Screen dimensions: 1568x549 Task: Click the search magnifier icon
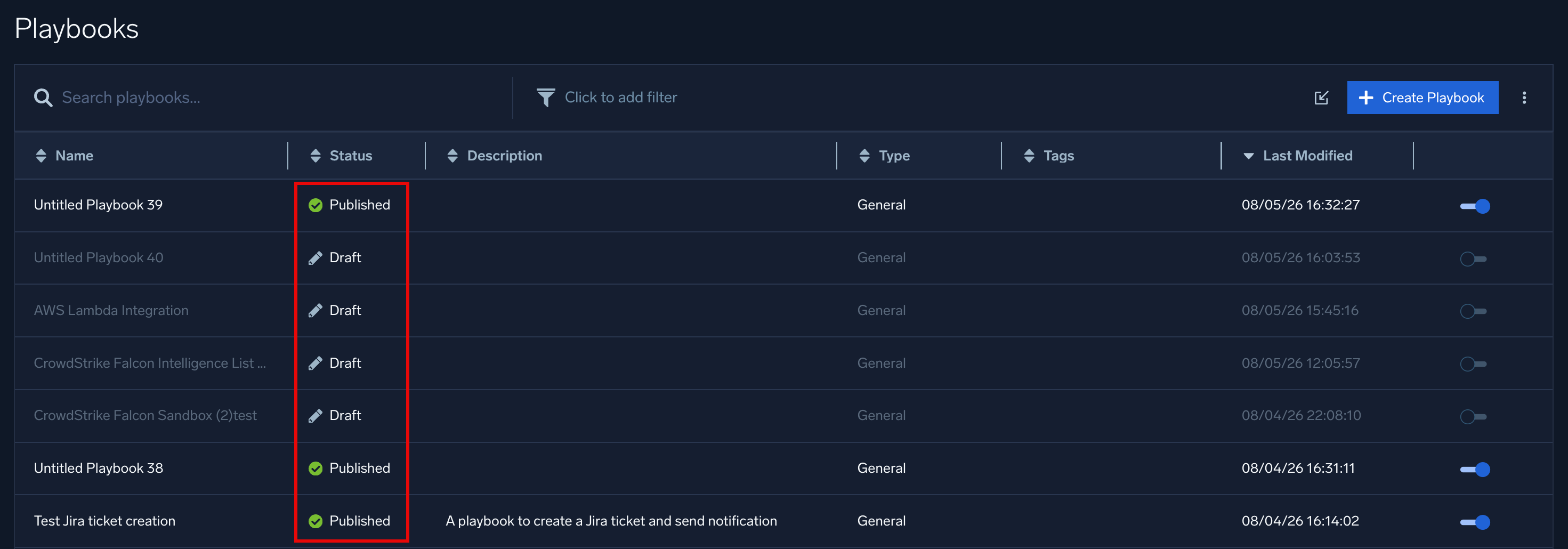[x=43, y=98]
